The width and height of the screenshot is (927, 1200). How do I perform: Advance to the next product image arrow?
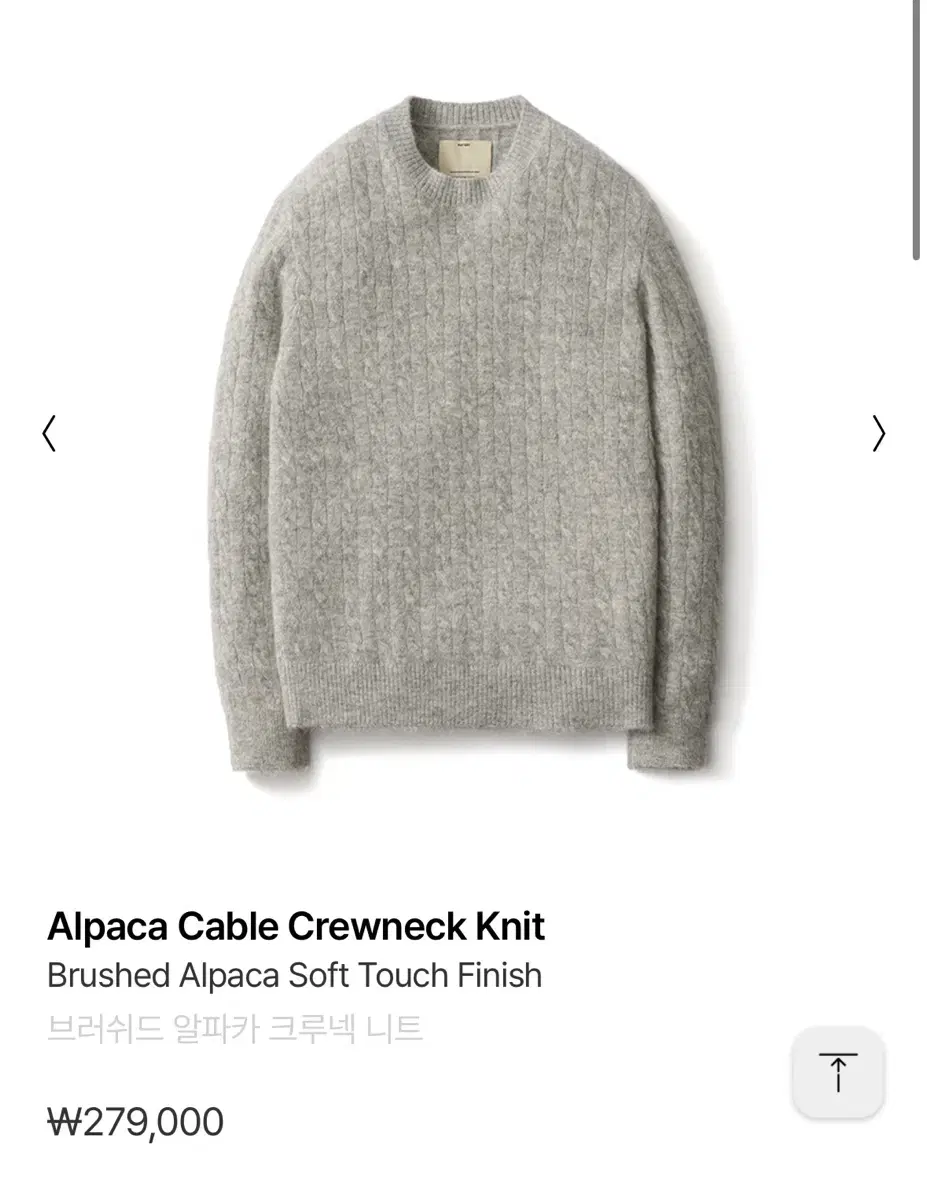[878, 434]
